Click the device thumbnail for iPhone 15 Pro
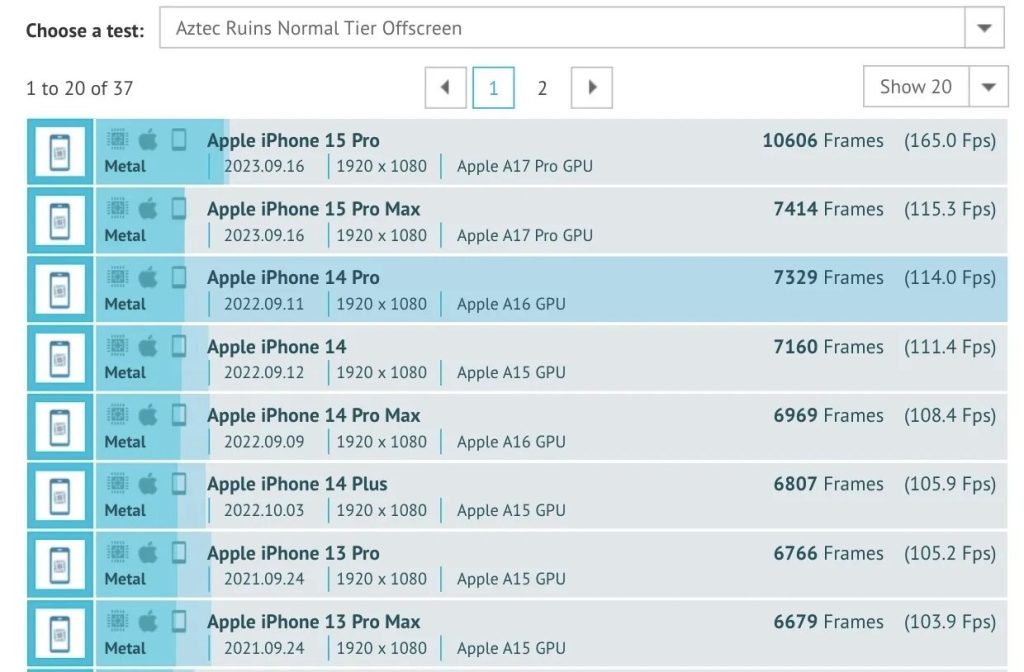Screen dimensions: 1024x672 58,151
